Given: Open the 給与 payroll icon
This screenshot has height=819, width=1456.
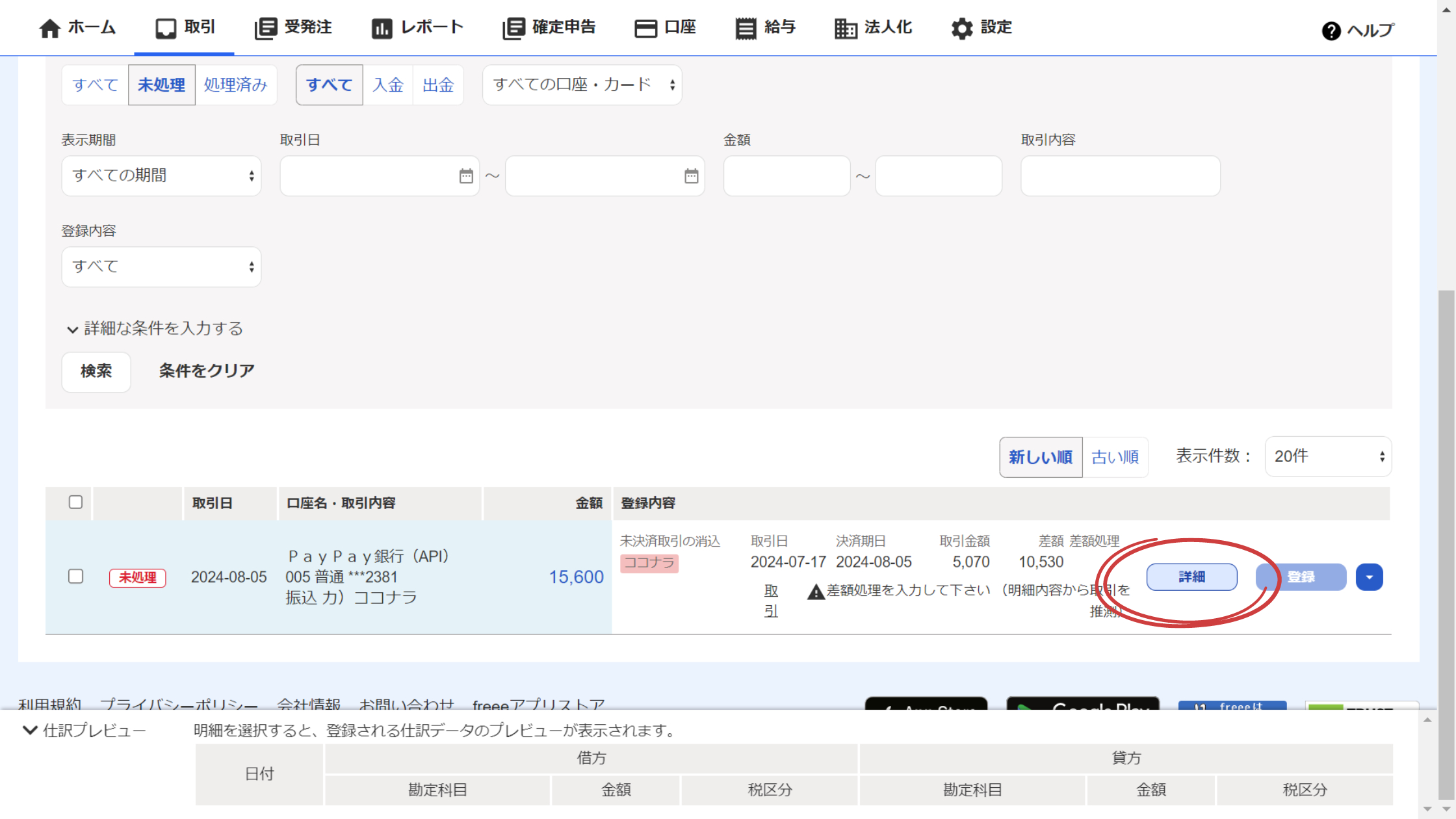Looking at the screenshot, I should 746,29.
